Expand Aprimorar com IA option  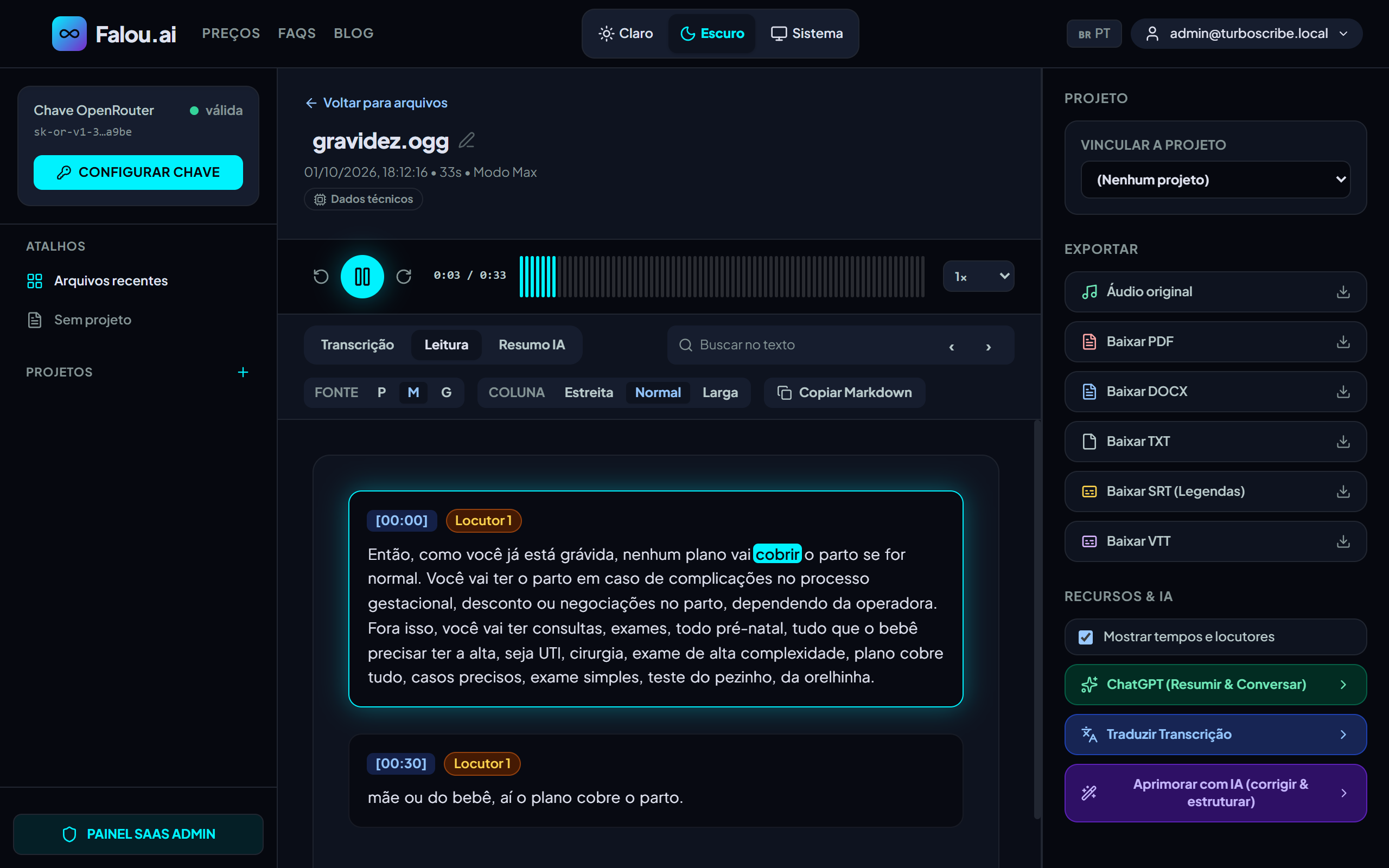[1215, 793]
